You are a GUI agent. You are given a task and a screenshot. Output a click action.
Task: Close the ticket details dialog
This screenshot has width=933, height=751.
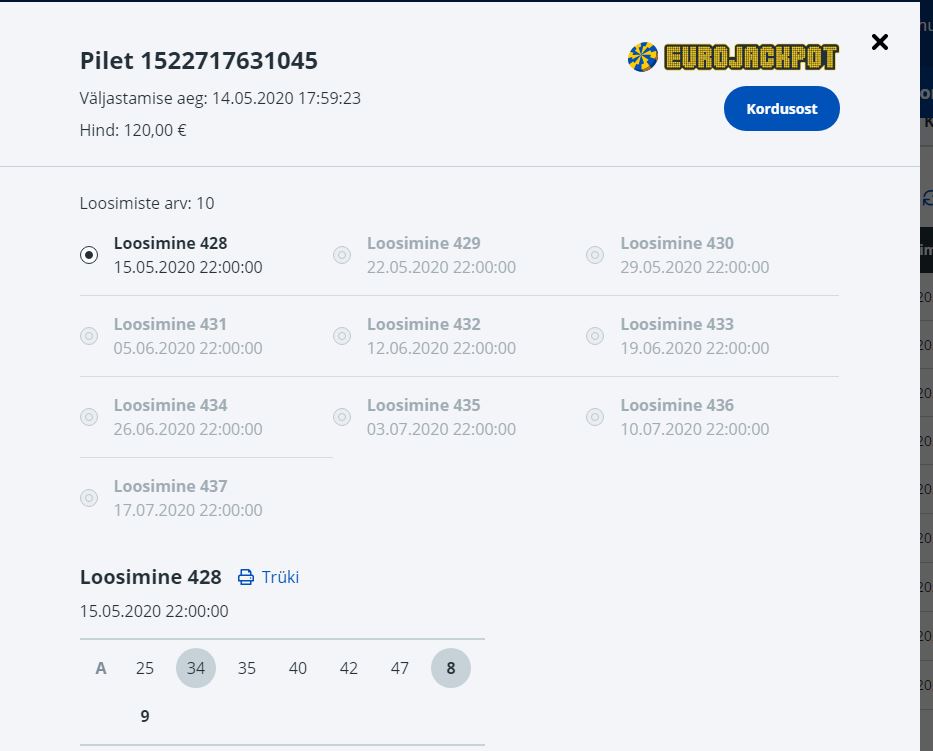click(x=880, y=42)
